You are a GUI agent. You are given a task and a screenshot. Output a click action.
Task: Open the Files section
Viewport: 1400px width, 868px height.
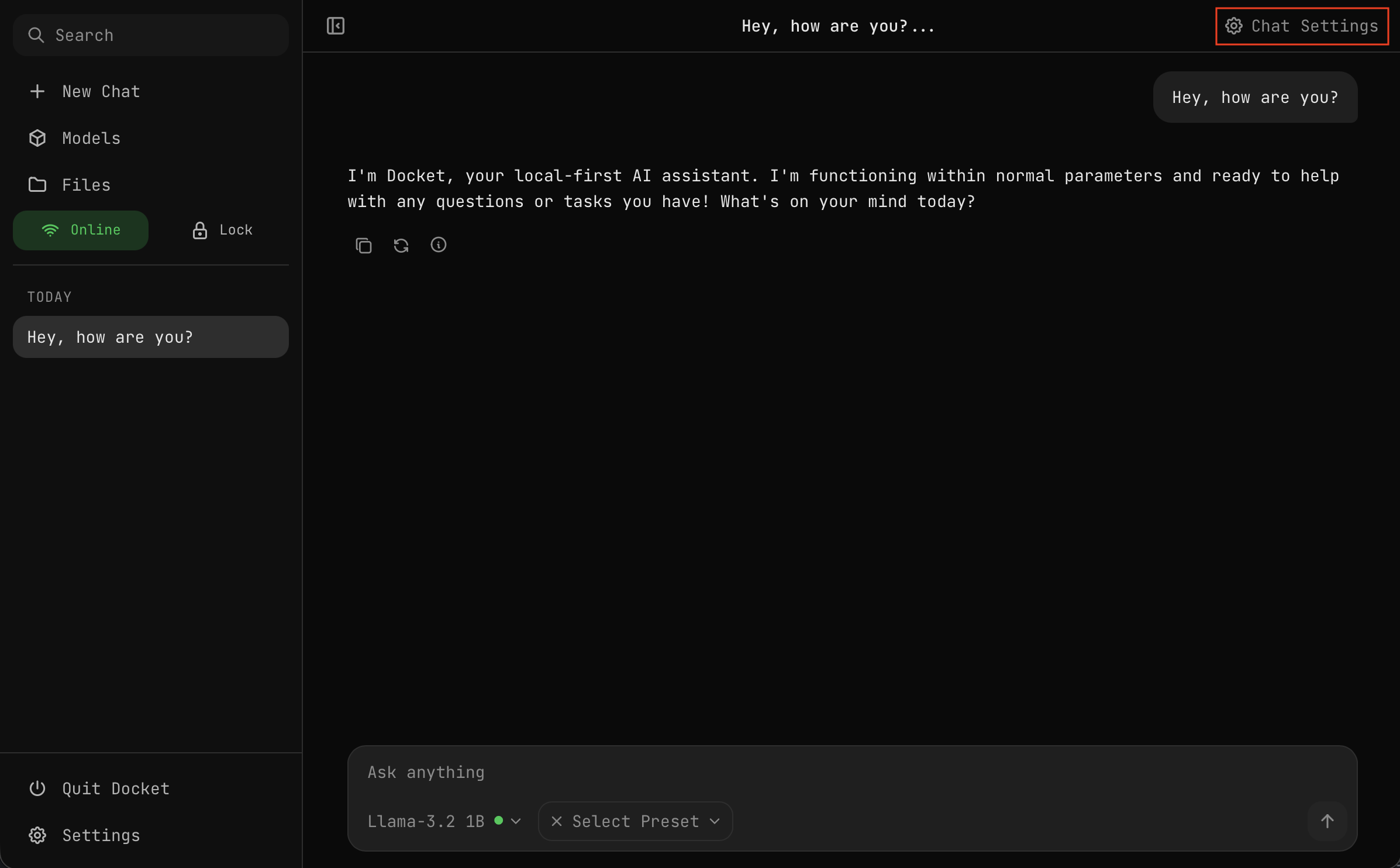[x=86, y=185]
